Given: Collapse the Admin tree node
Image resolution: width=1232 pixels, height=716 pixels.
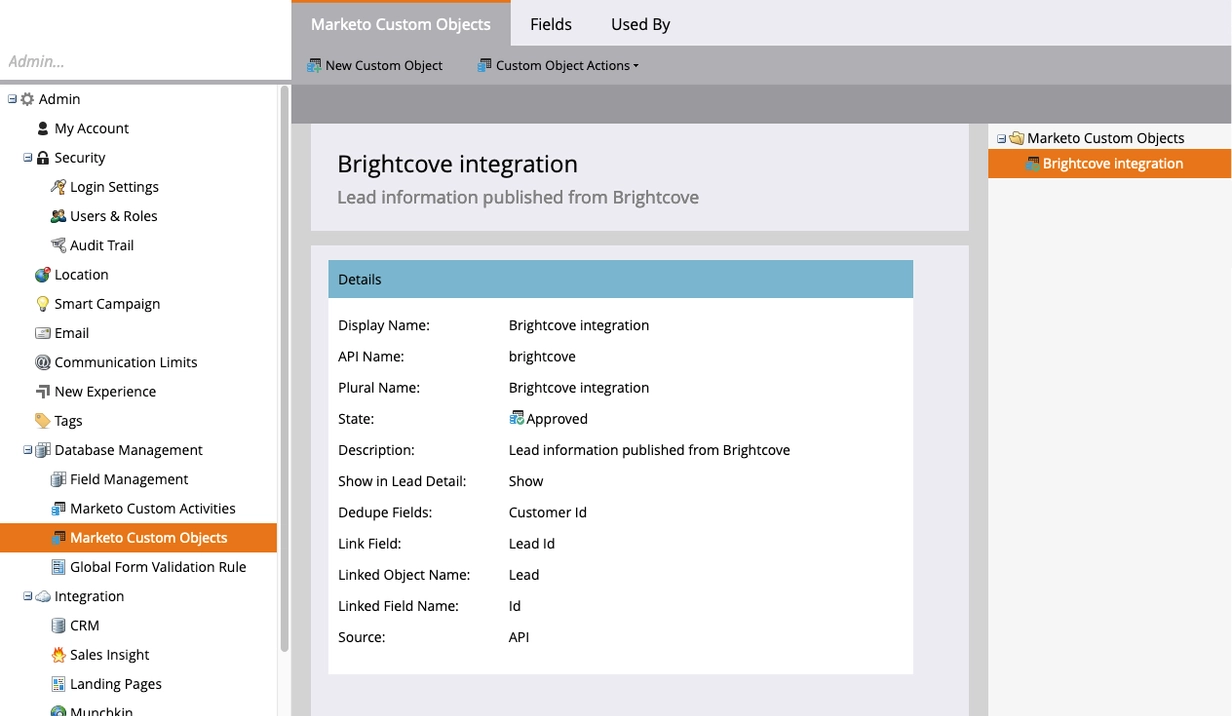Looking at the screenshot, I should point(12,99).
